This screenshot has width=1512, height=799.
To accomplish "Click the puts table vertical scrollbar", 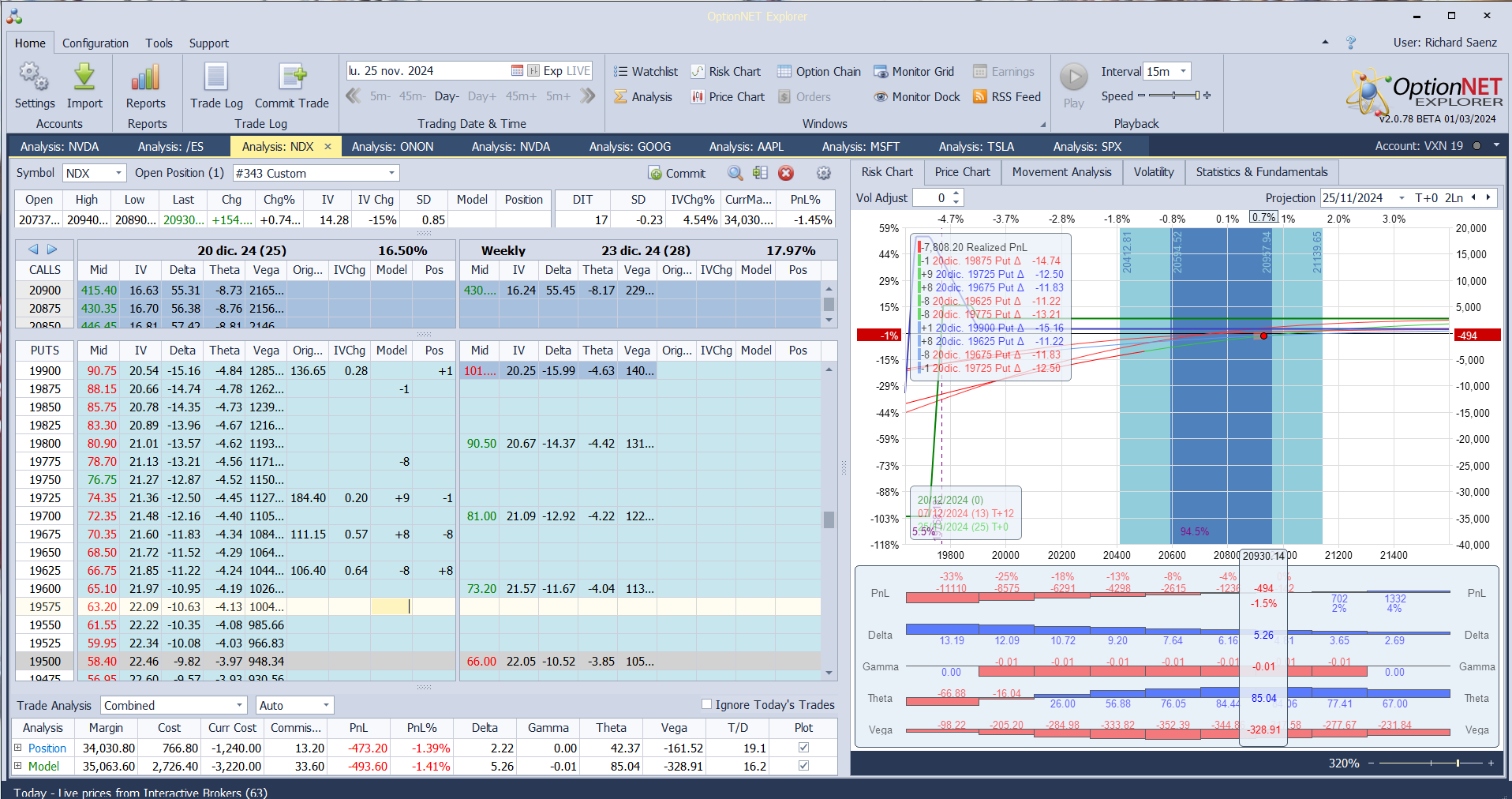I will tap(829, 519).
